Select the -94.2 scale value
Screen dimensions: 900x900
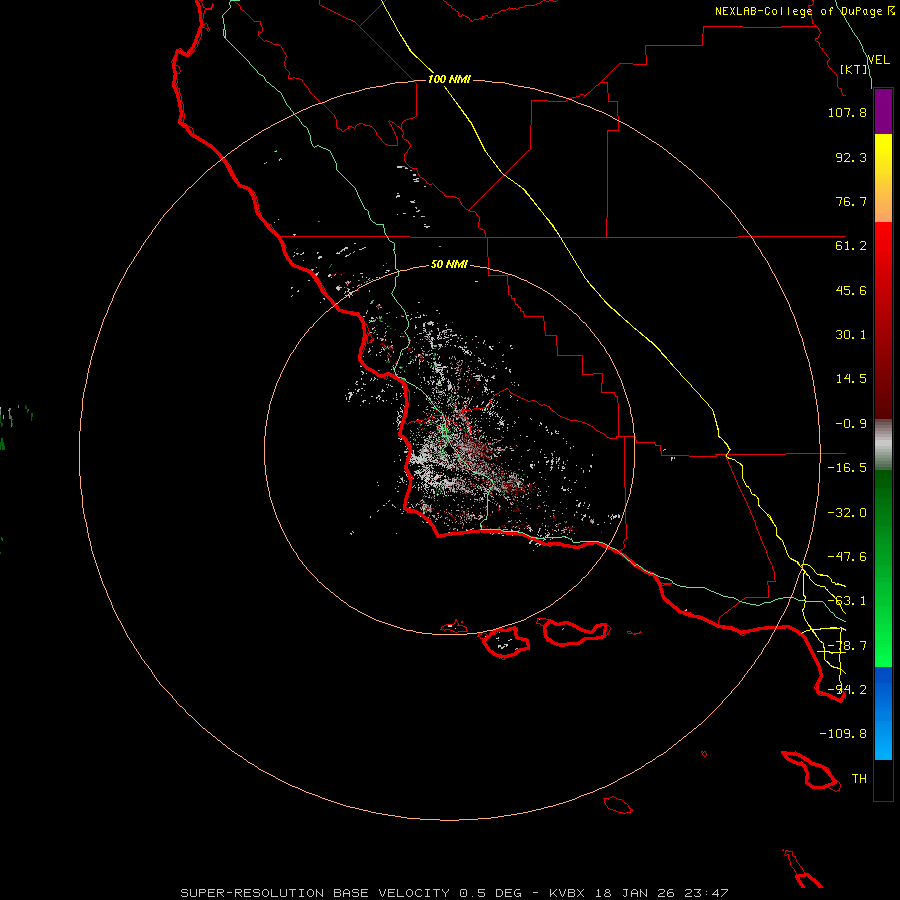(x=847, y=690)
